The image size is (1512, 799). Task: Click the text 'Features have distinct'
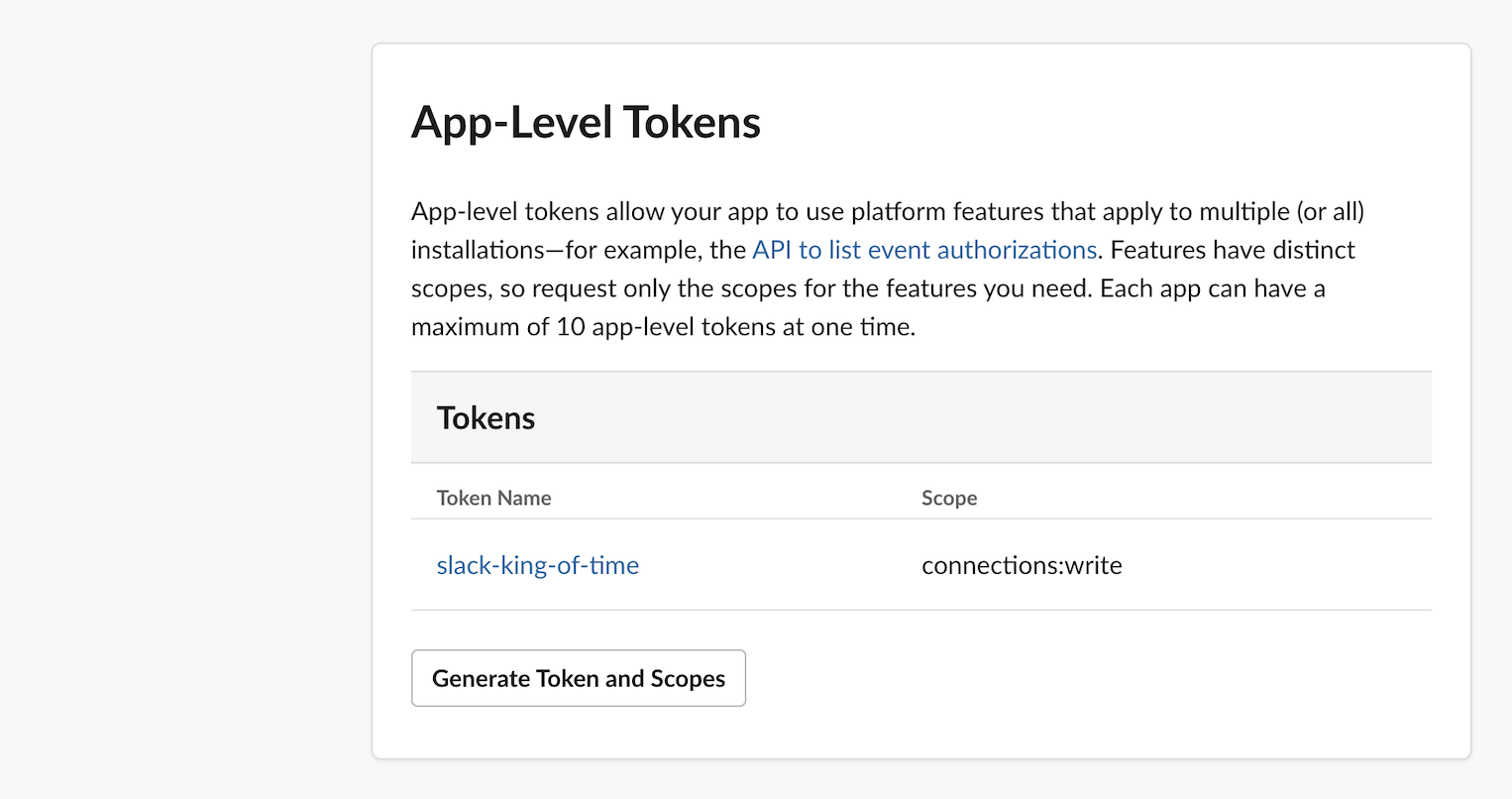tap(1232, 250)
